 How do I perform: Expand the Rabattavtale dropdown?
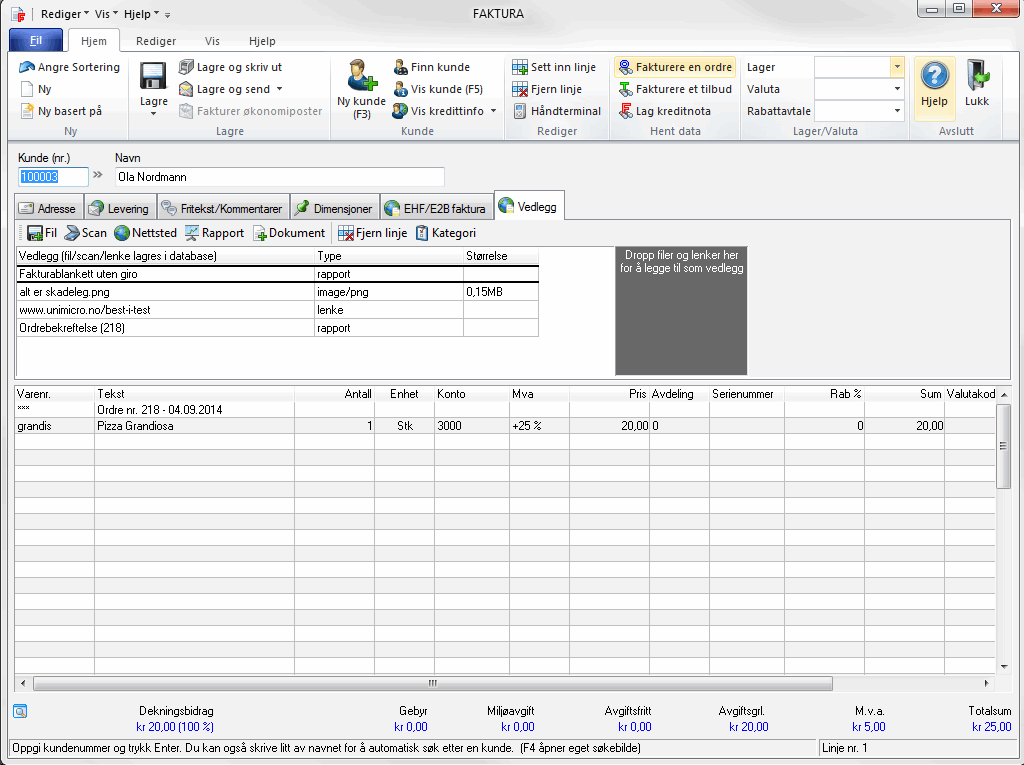(x=897, y=111)
